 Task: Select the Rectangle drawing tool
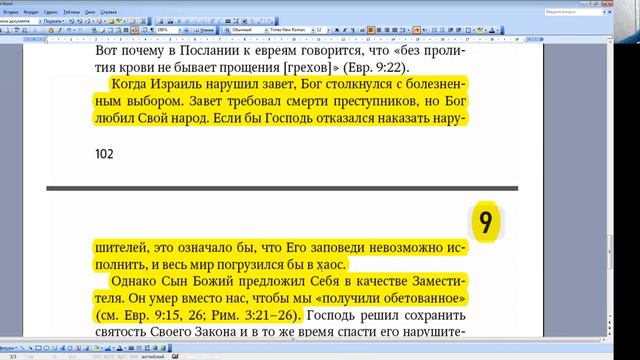tap(38, 348)
